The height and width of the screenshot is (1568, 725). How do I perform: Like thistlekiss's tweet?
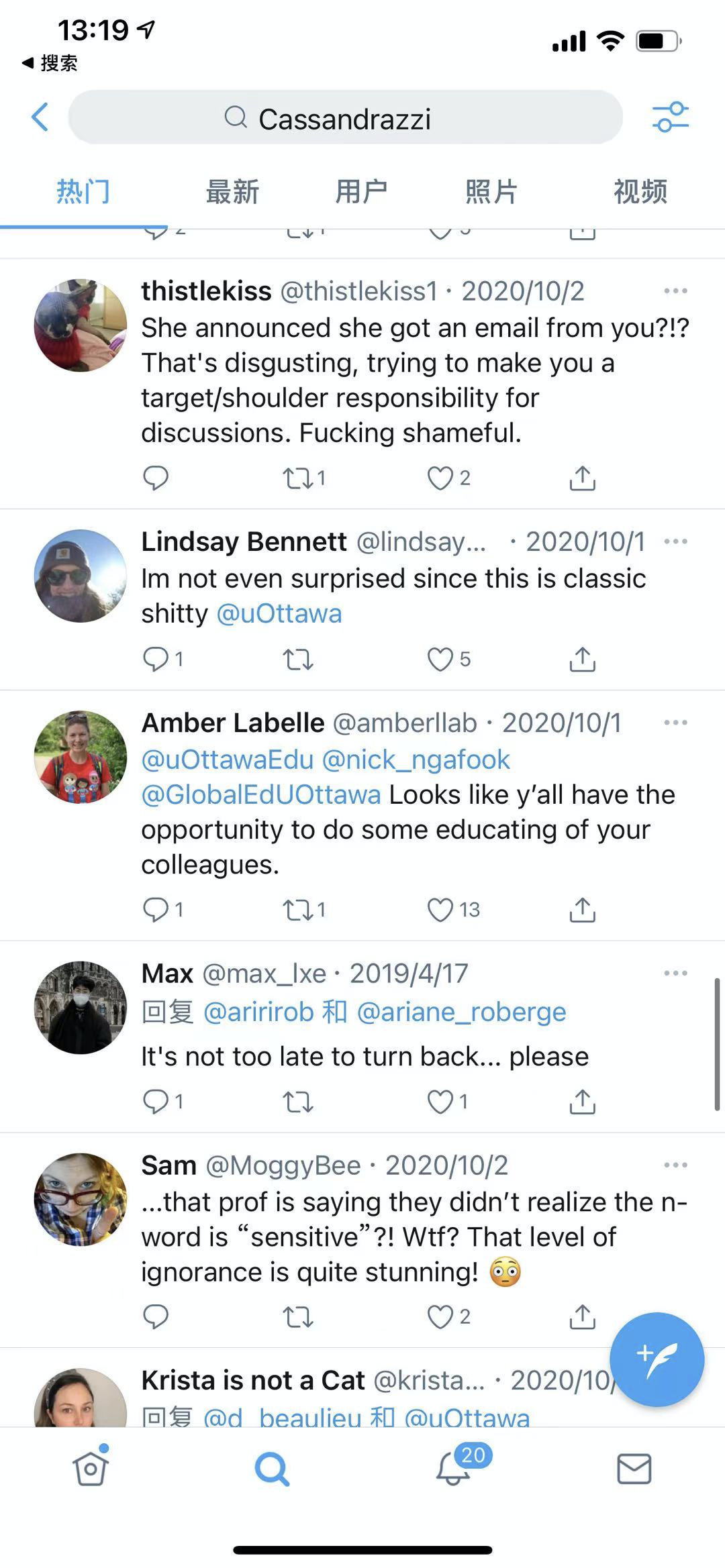pyautogui.click(x=441, y=478)
